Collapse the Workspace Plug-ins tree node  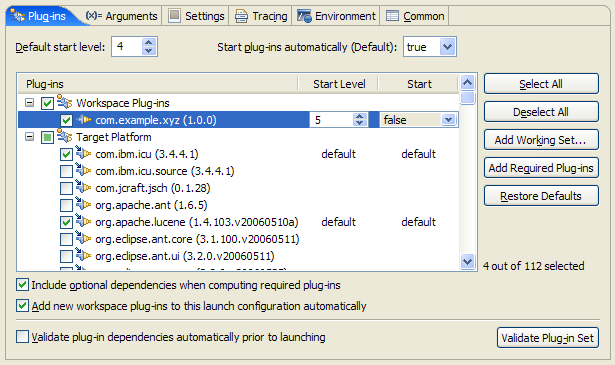click(29, 103)
